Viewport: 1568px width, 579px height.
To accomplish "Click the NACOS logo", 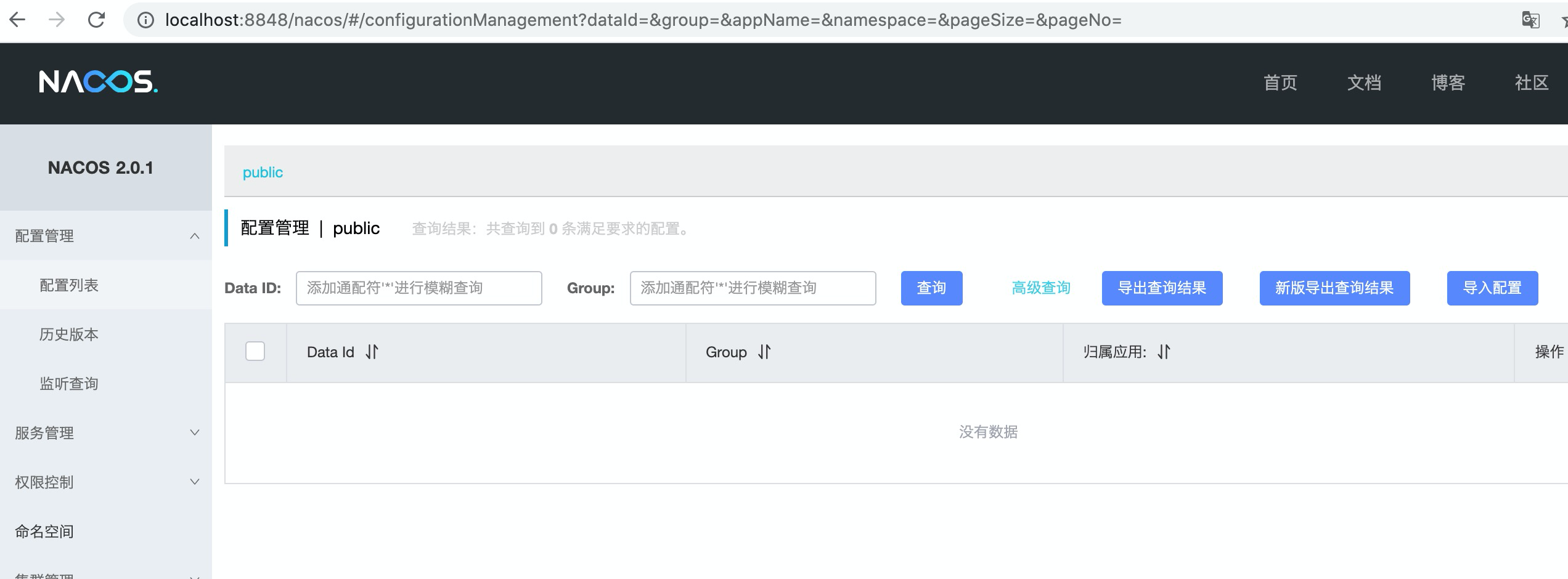I will 99,82.
